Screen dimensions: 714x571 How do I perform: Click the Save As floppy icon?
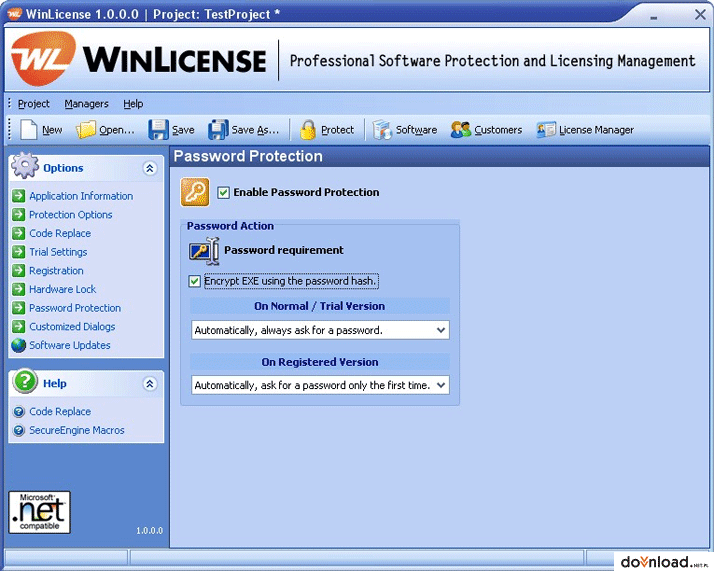coord(218,130)
